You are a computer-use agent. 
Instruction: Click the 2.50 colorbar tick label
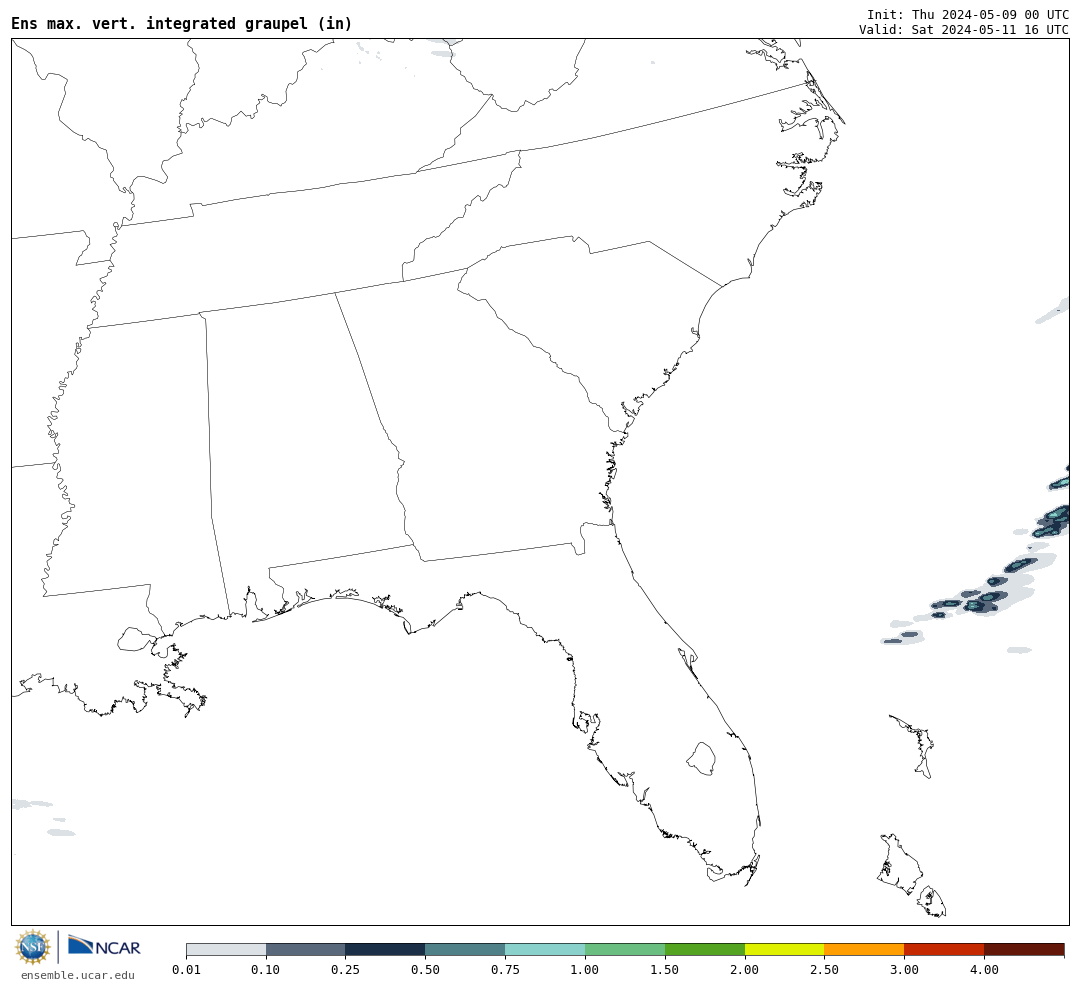pos(824,969)
